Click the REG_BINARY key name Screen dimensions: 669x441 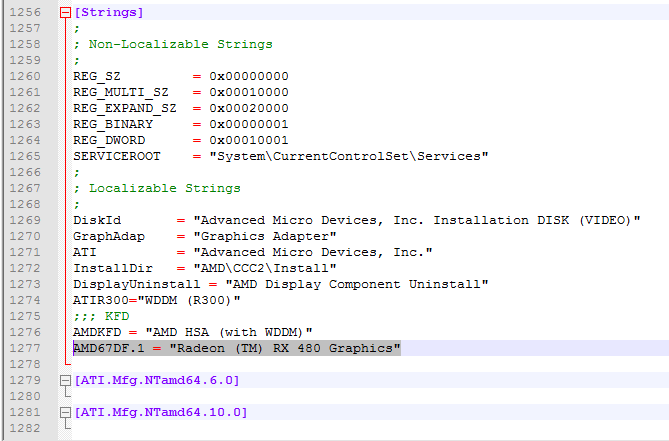click(x=113, y=124)
